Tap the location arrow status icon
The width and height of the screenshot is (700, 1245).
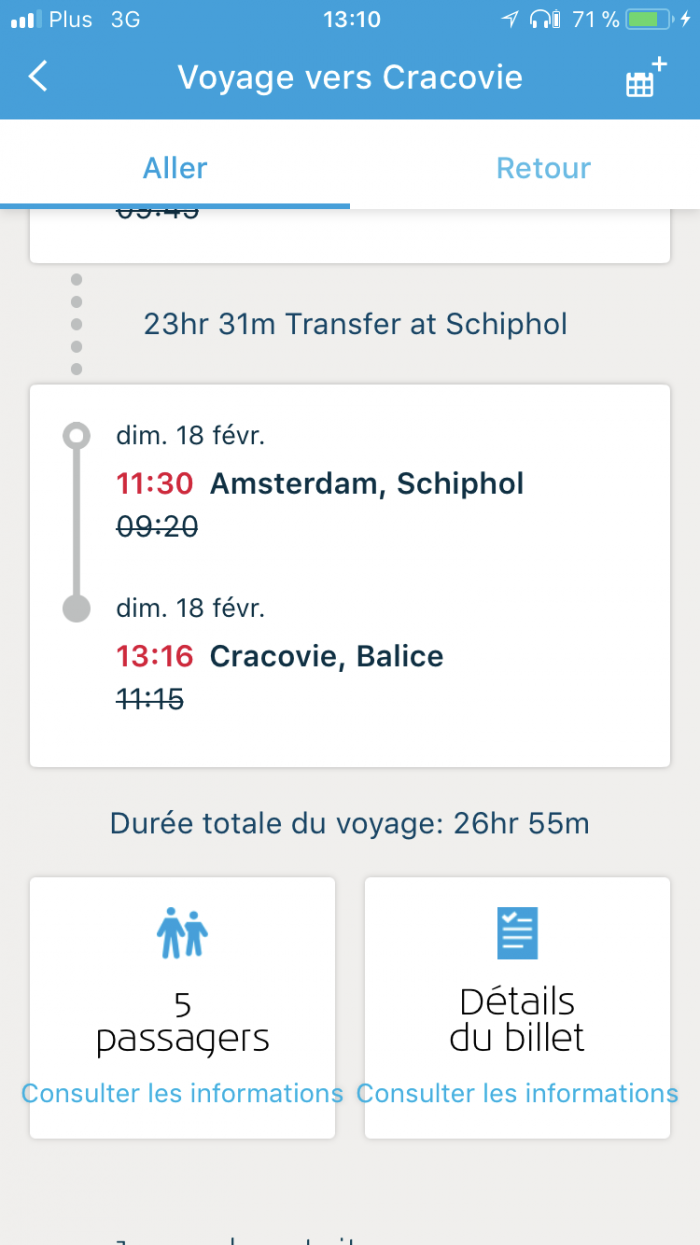pyautogui.click(x=510, y=19)
